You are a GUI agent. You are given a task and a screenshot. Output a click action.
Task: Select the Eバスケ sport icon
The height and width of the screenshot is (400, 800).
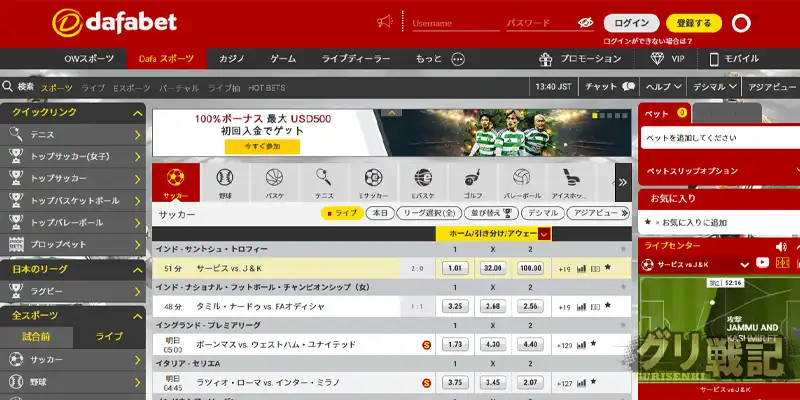pos(423,183)
